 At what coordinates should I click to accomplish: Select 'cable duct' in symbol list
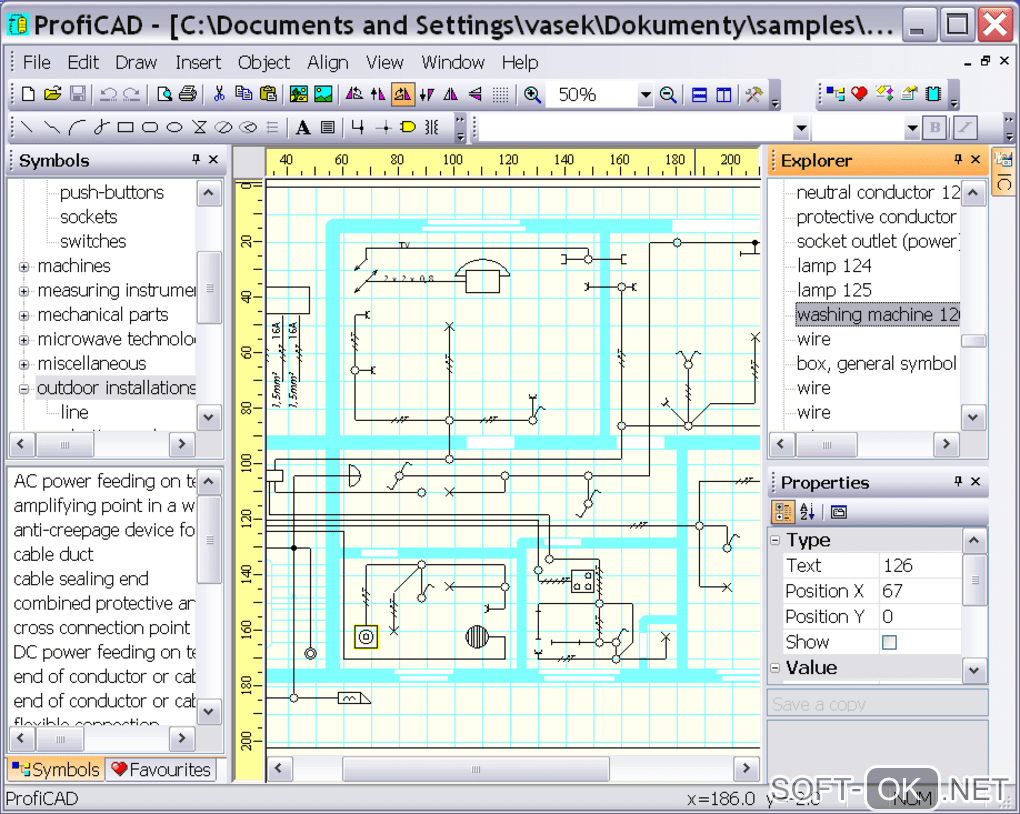[53, 554]
